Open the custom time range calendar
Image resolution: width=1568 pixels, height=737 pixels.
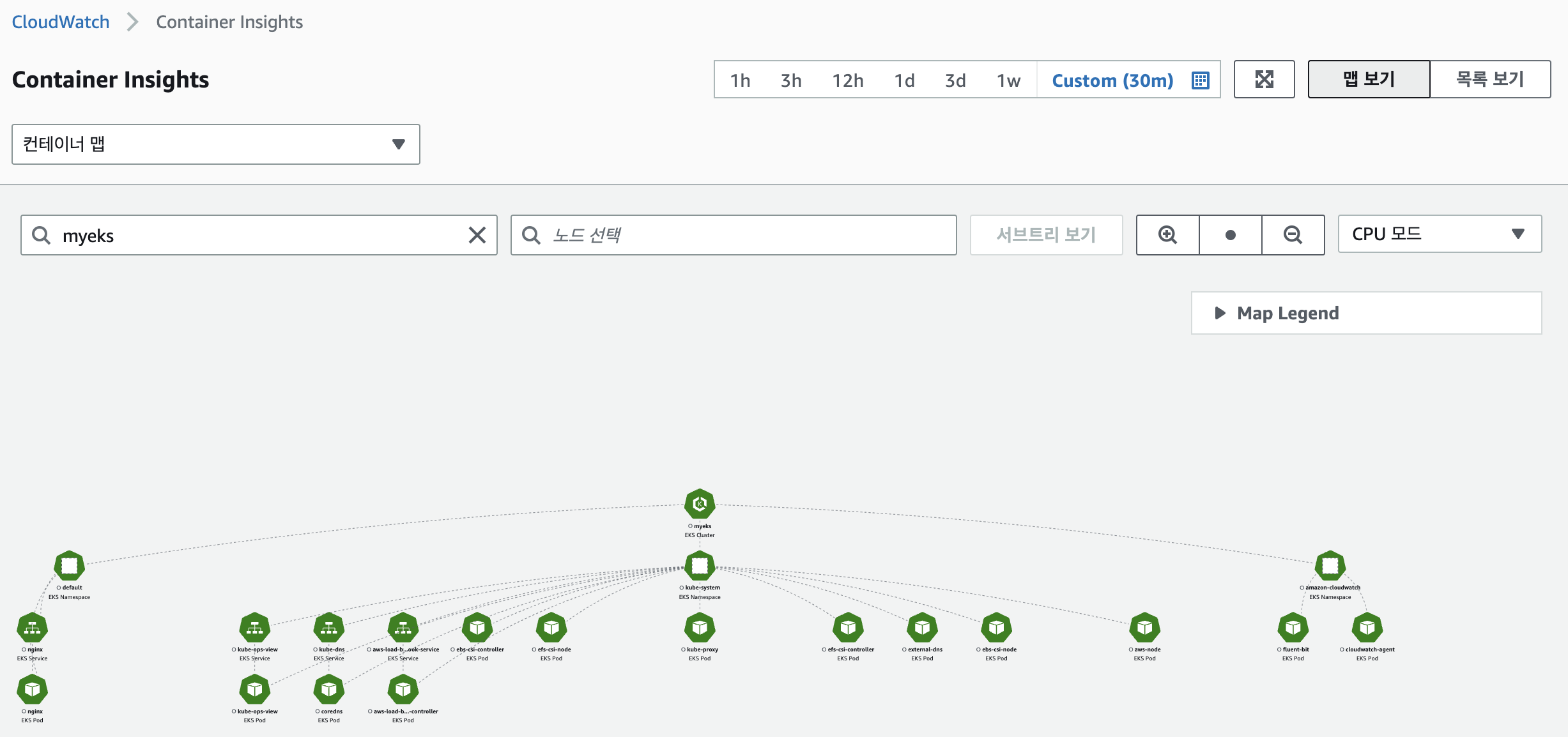pyautogui.click(x=1201, y=80)
